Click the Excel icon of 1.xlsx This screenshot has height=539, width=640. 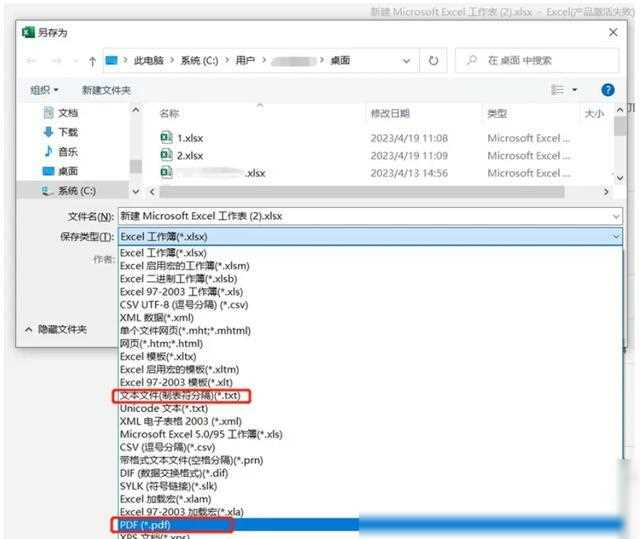166,137
